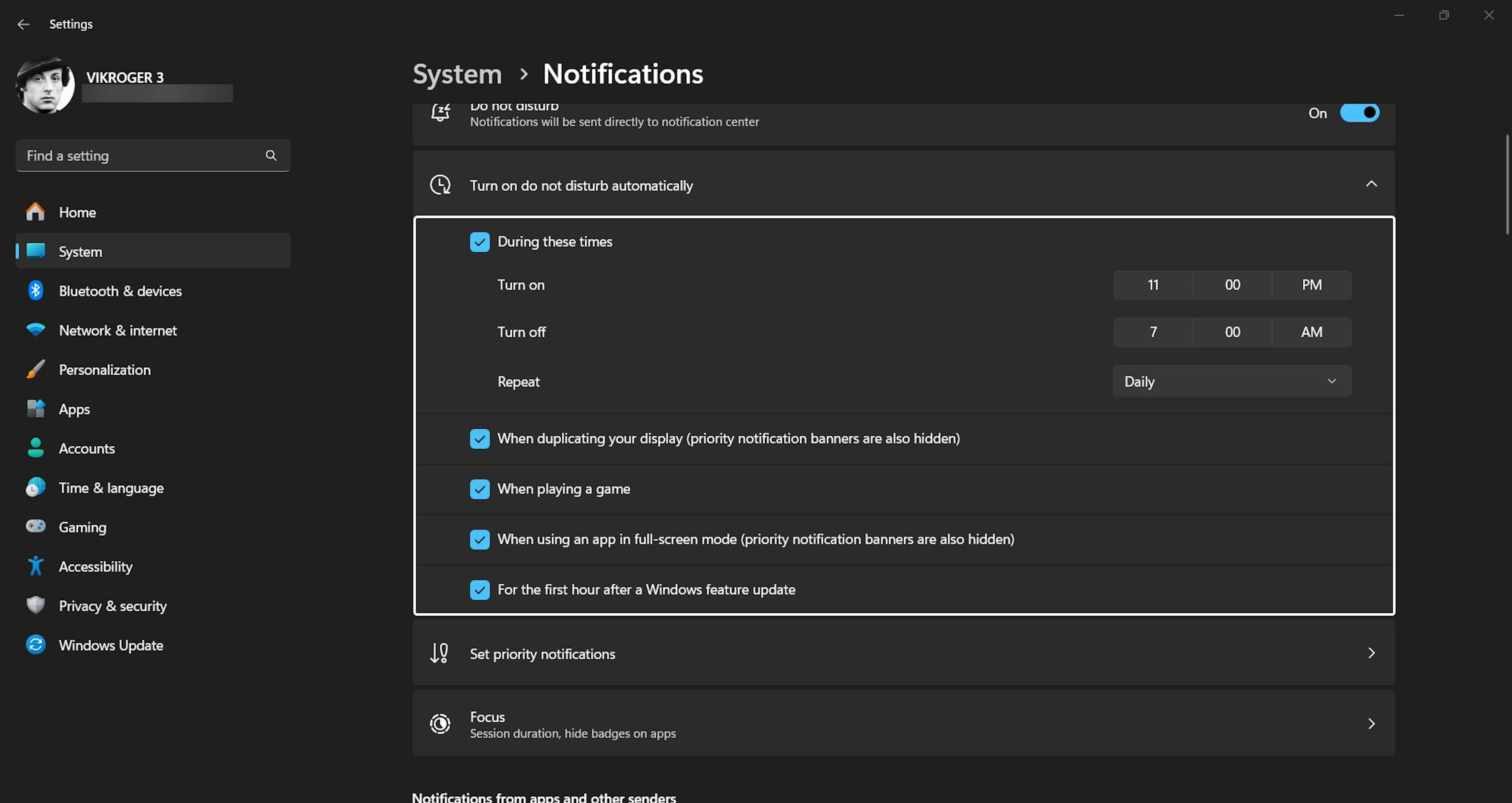This screenshot has height=803, width=1512.
Task: Click the Accessibility figure icon
Action: point(36,566)
